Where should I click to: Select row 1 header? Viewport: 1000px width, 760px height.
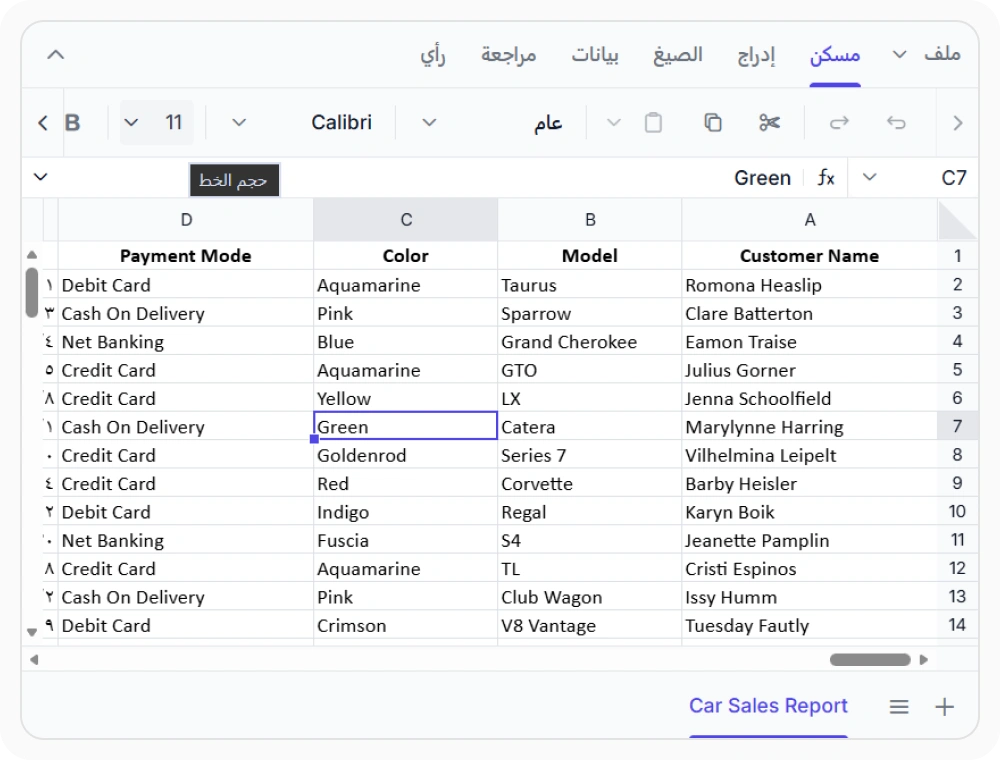point(957,256)
